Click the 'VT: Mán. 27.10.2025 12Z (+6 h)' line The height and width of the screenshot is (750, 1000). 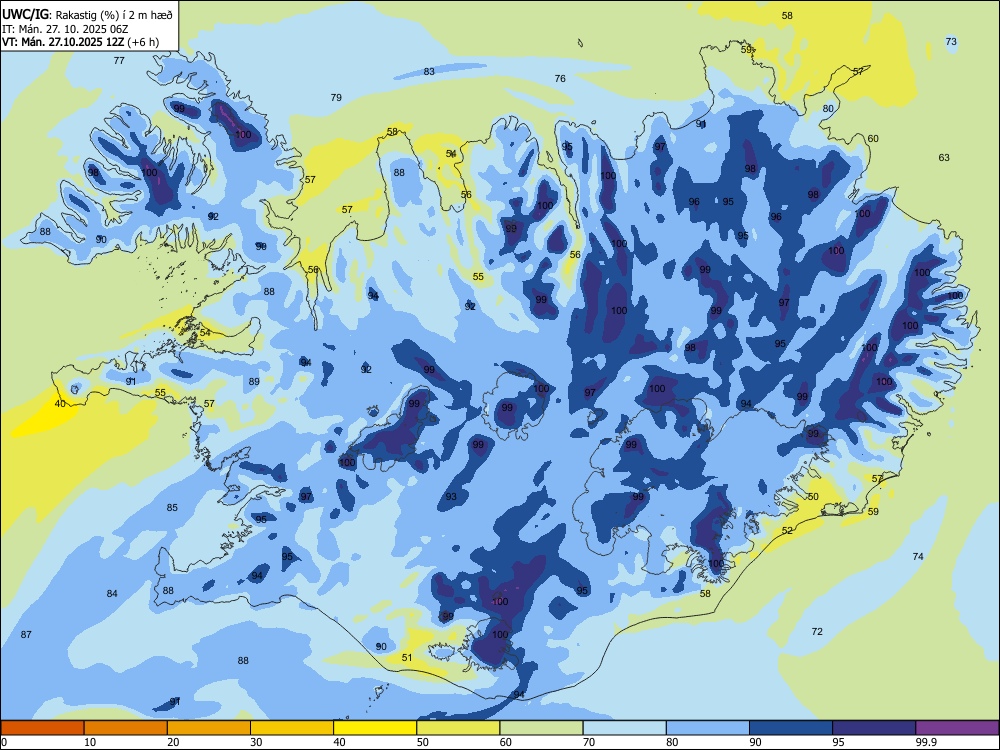[x=80, y=42]
